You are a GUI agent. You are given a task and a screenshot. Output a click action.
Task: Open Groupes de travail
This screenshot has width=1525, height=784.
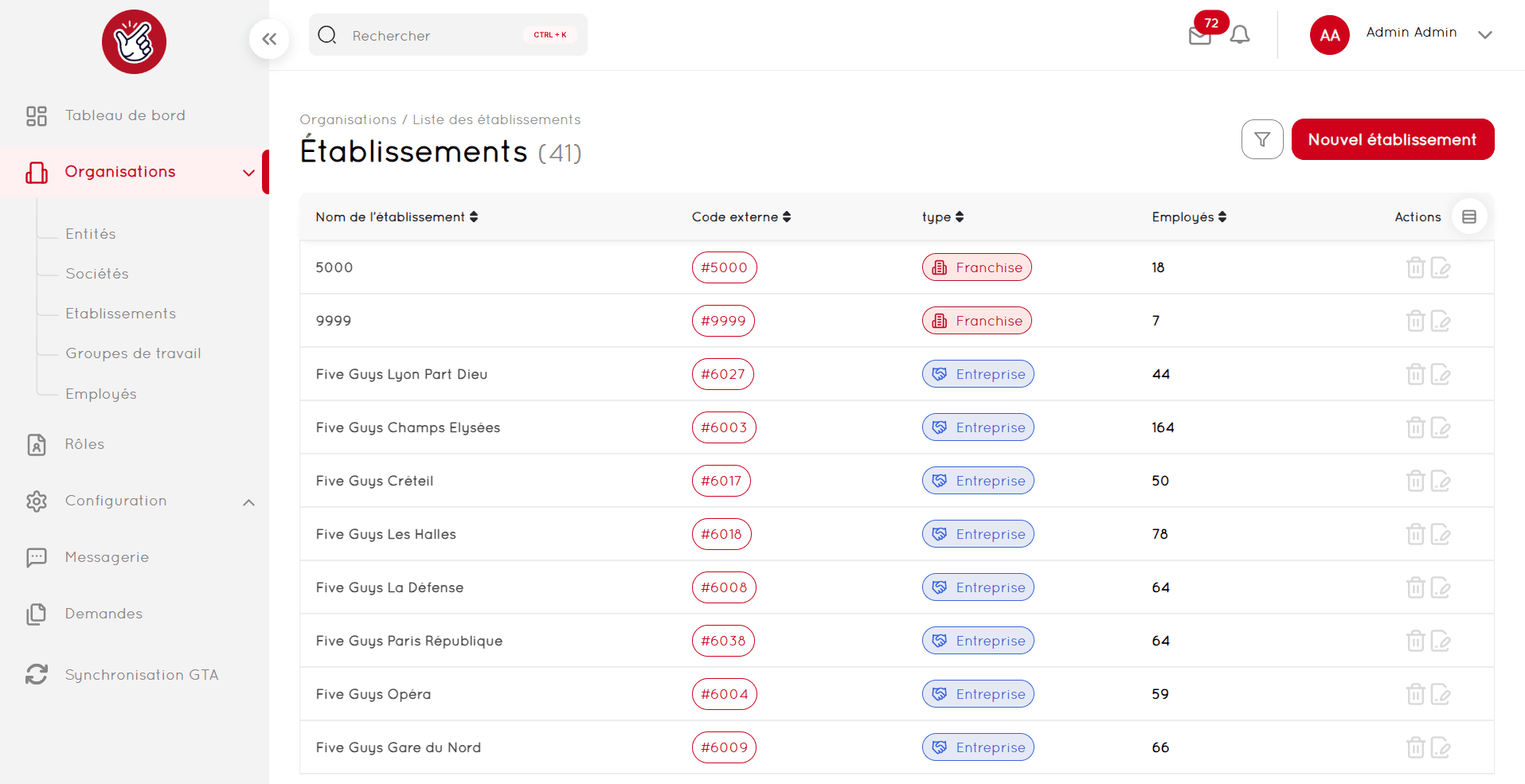tap(133, 353)
